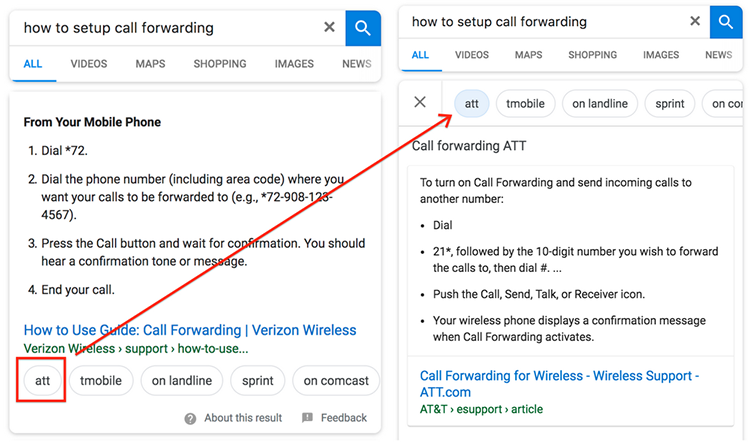Clear the right search box with X
This screenshot has width=750, height=446.
point(695,21)
